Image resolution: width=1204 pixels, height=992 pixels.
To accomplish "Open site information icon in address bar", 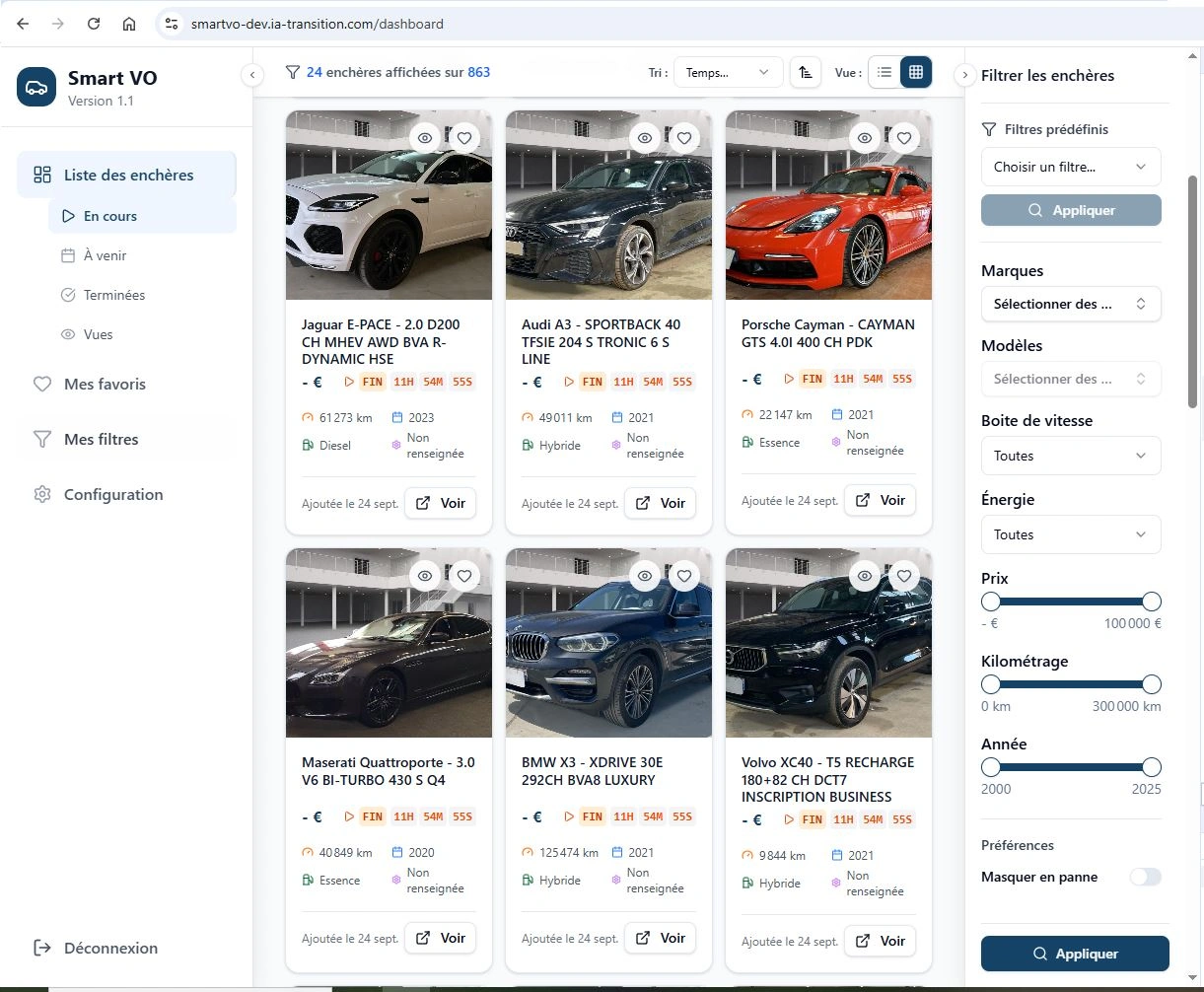I will click(172, 24).
